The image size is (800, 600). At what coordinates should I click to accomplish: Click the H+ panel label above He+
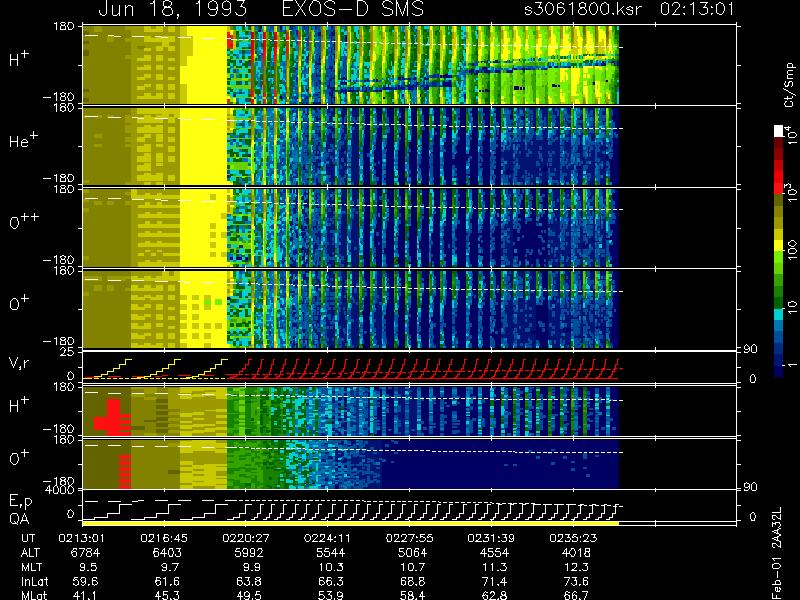point(19,59)
